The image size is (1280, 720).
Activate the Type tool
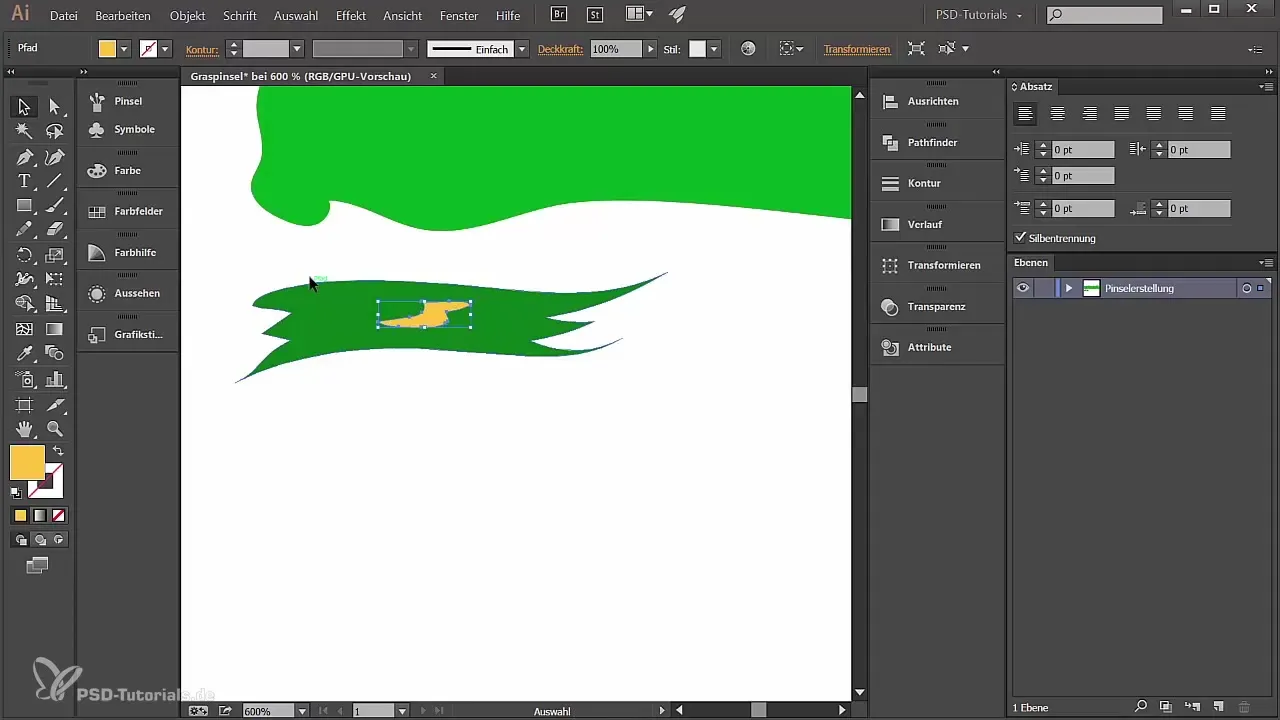point(24,181)
